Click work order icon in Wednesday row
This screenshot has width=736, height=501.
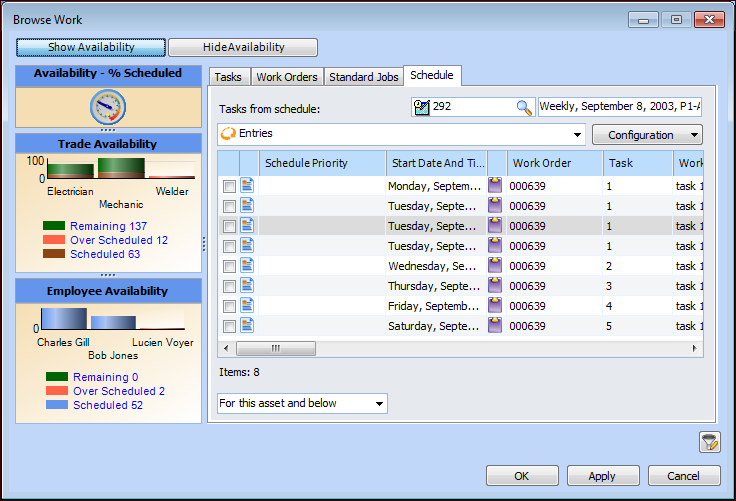[x=496, y=265]
